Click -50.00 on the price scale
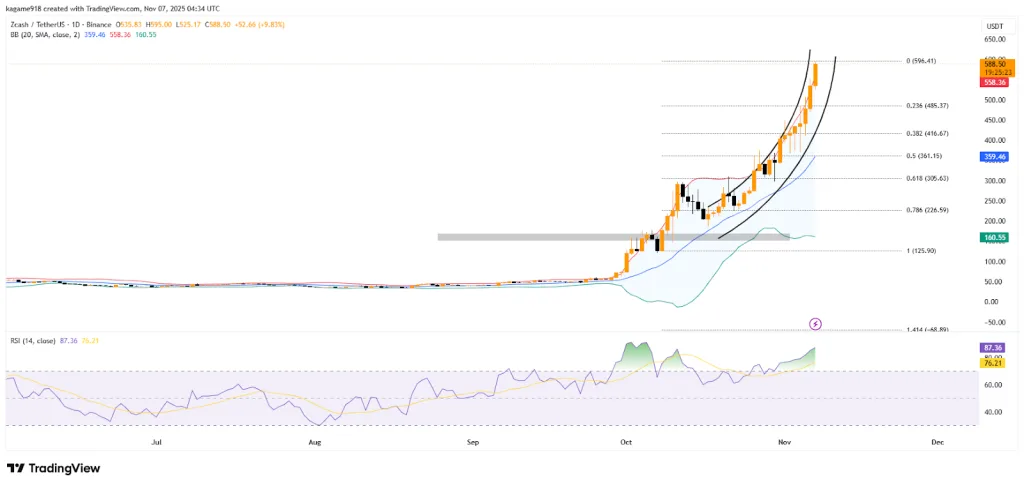Image resolution: width=1024 pixels, height=486 pixels. click(x=993, y=323)
